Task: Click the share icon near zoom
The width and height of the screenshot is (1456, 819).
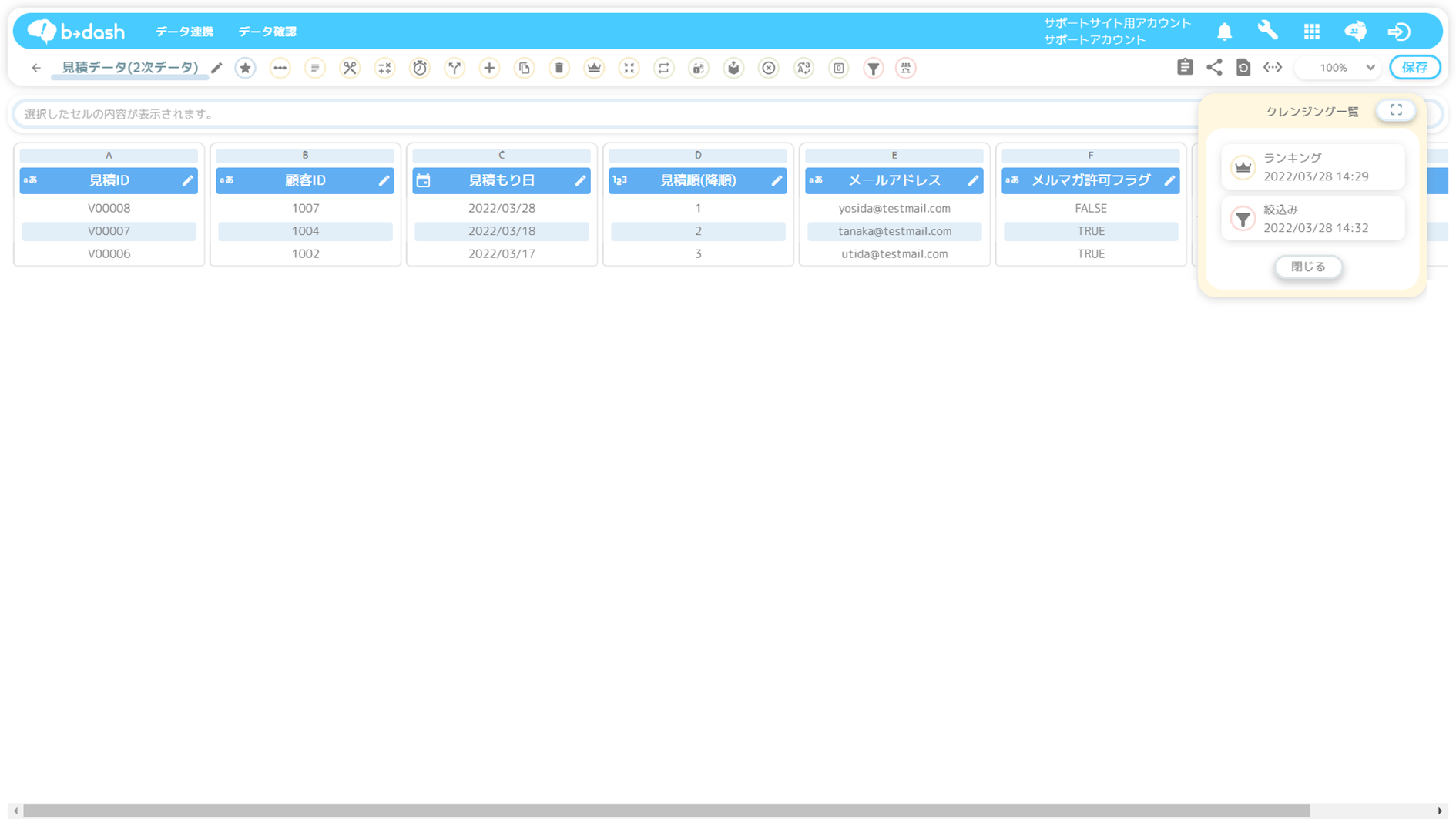Action: tap(1214, 68)
